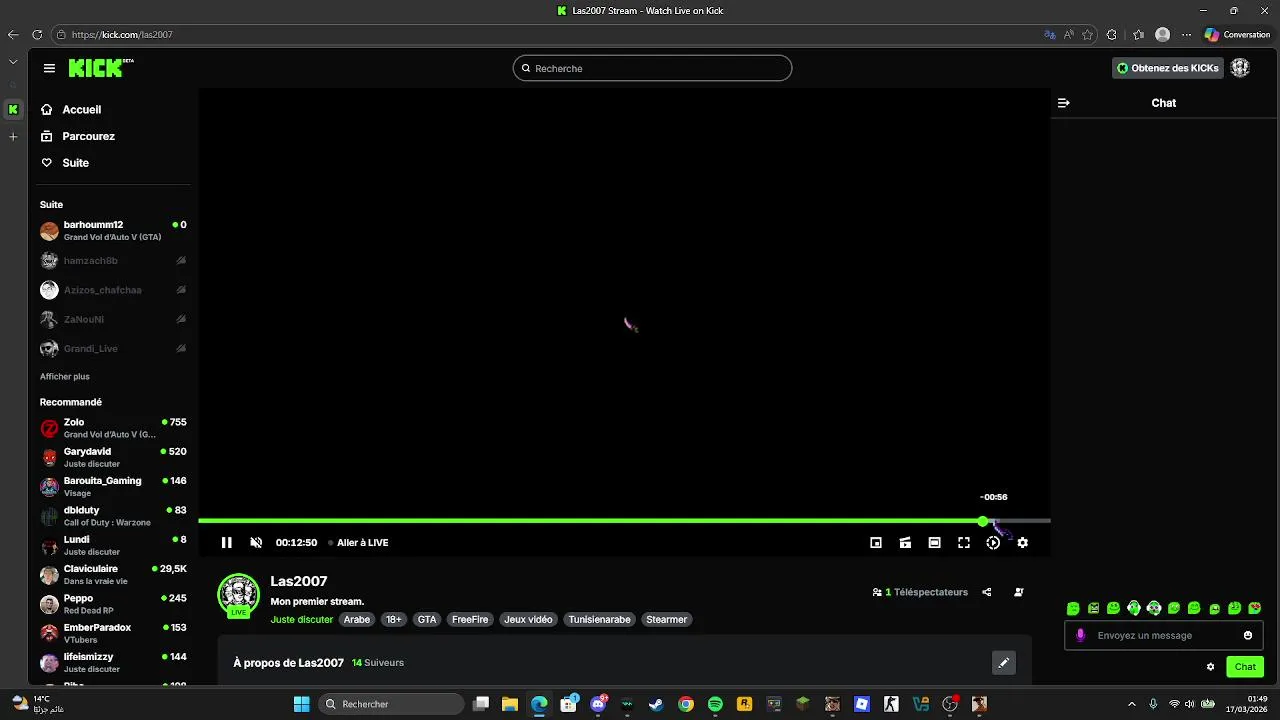The image size is (1280, 720).
Task: Jump back to live with Aller à LIVE
Action: [x=358, y=543]
